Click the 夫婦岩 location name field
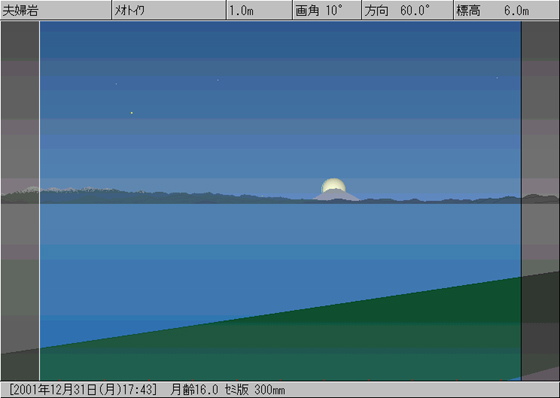The width and height of the screenshot is (560, 398). (56, 10)
